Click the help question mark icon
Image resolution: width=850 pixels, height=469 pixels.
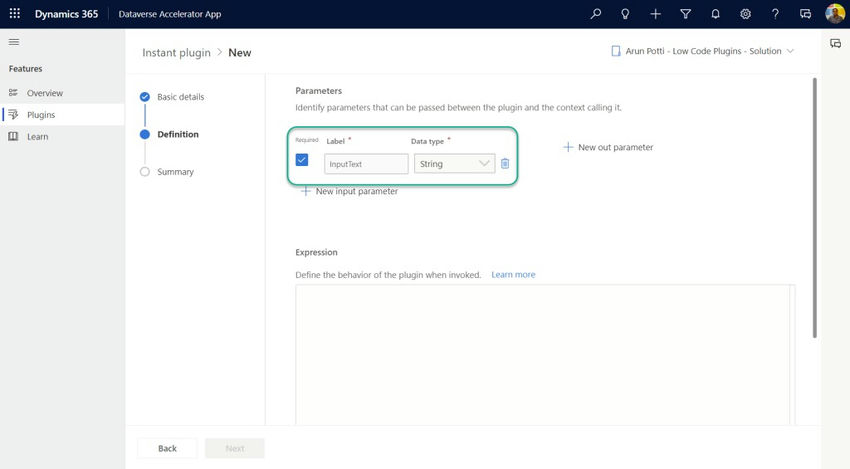[775, 14]
